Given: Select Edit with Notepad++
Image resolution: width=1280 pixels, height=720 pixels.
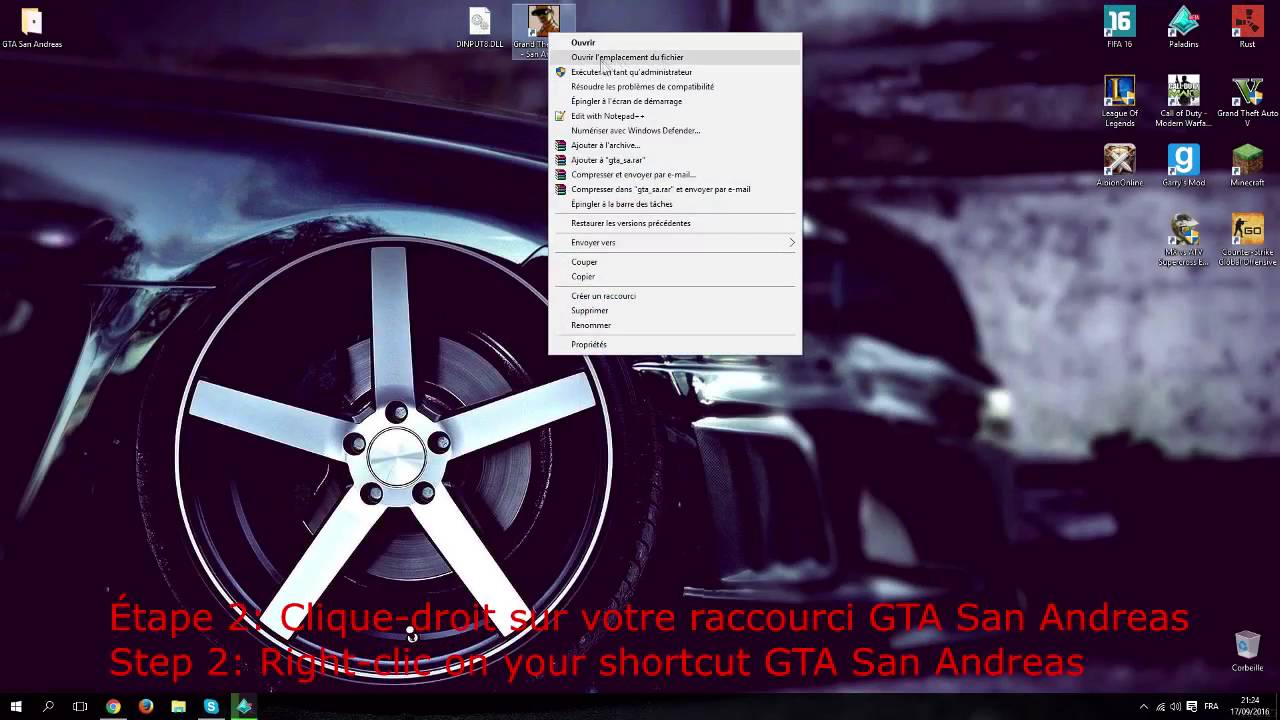Looking at the screenshot, I should point(675,116).
